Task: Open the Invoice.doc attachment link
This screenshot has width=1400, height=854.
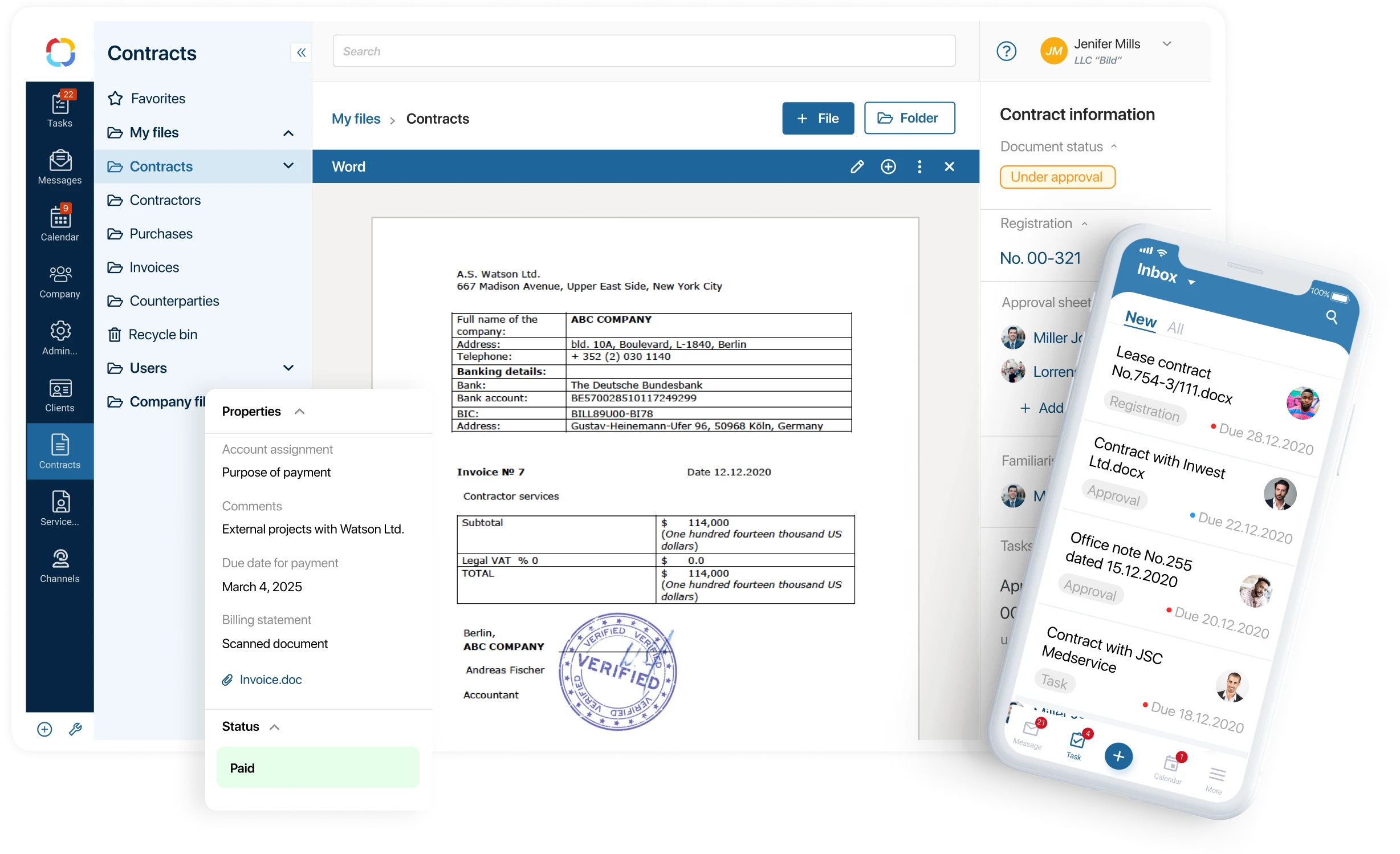Action: [270, 680]
